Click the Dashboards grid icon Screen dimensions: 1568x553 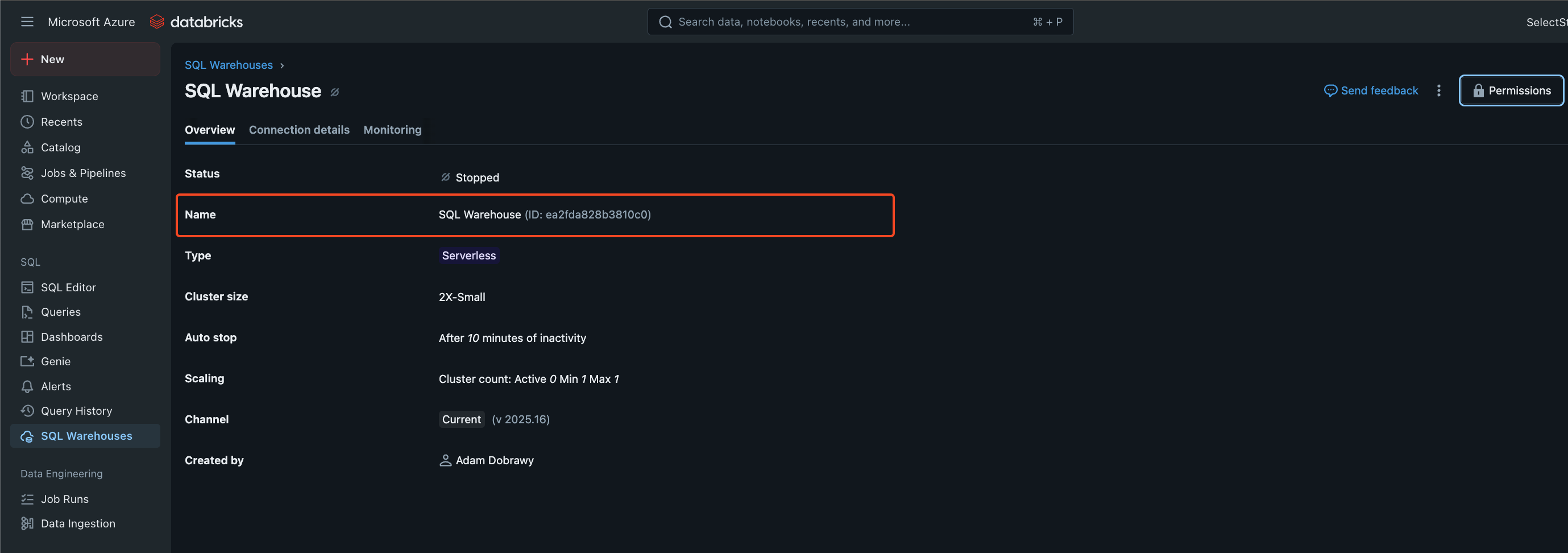[x=27, y=337]
